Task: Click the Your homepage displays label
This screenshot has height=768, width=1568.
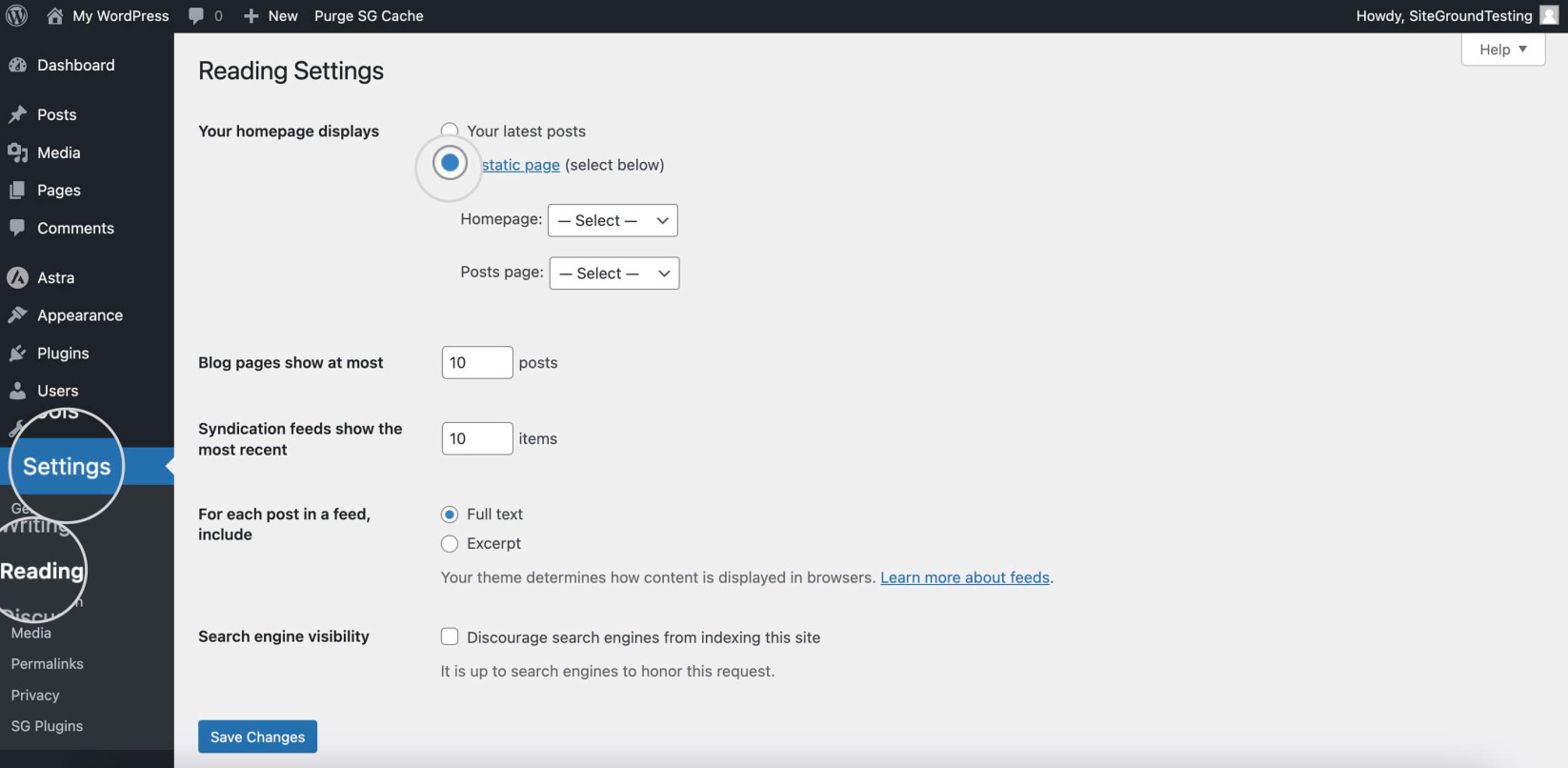Action: (289, 131)
